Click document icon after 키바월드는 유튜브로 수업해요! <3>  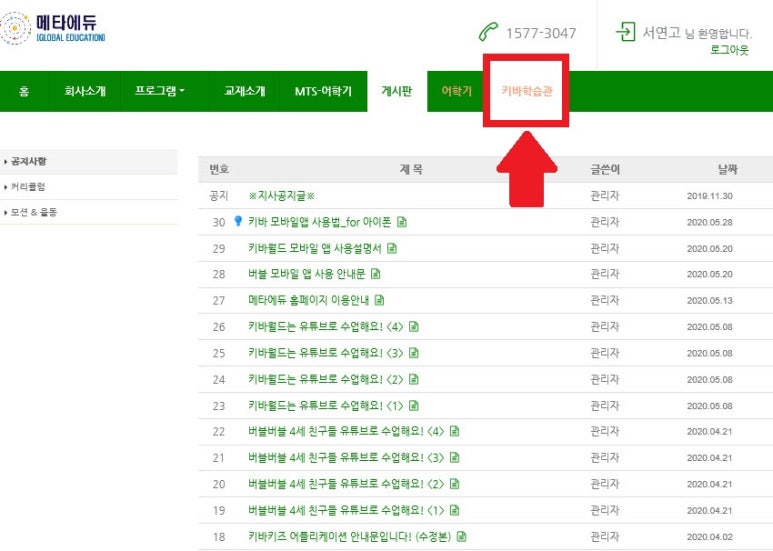click(x=414, y=353)
